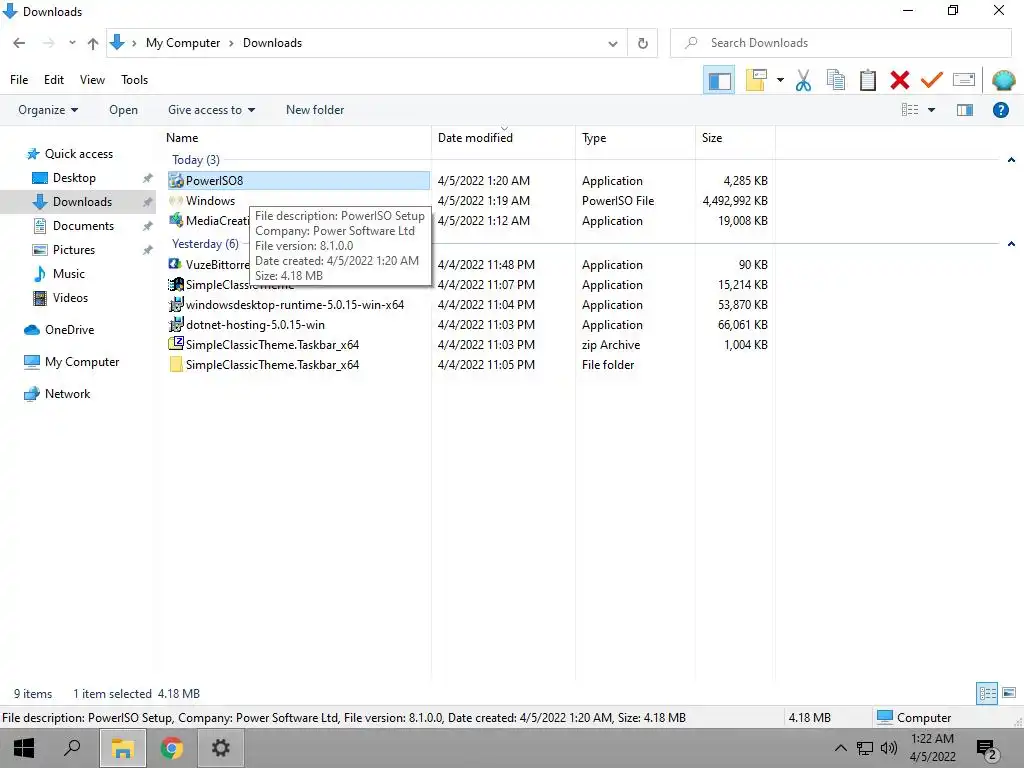Click the Rename icon in toolbar
Image resolution: width=1024 pixels, height=768 pixels.
[x=964, y=80]
